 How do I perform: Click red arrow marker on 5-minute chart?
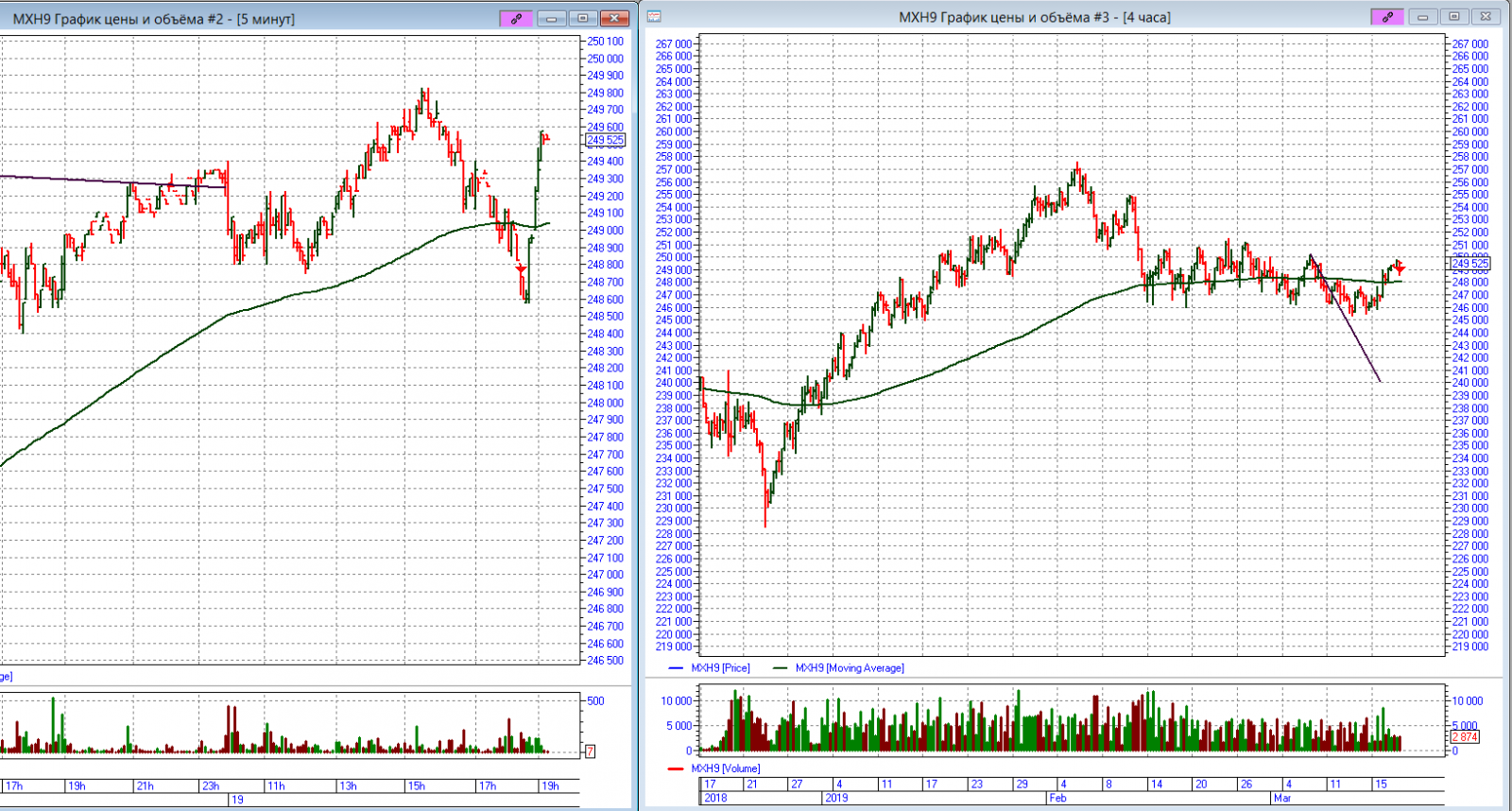click(x=521, y=269)
